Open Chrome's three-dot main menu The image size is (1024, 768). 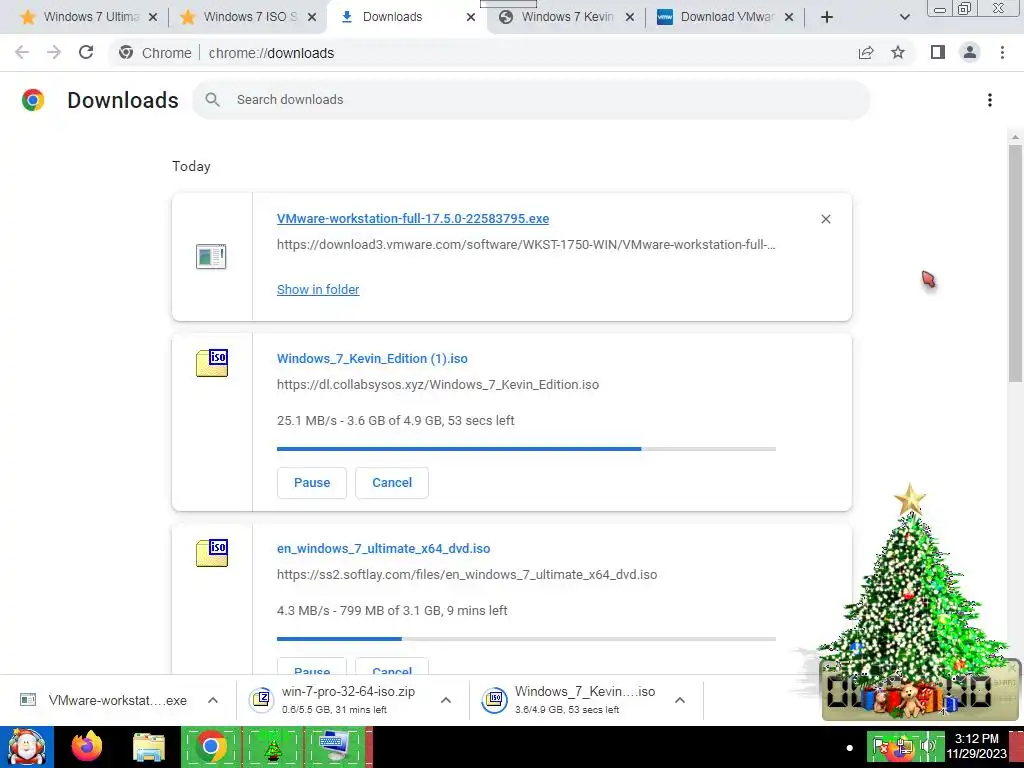point(1002,52)
